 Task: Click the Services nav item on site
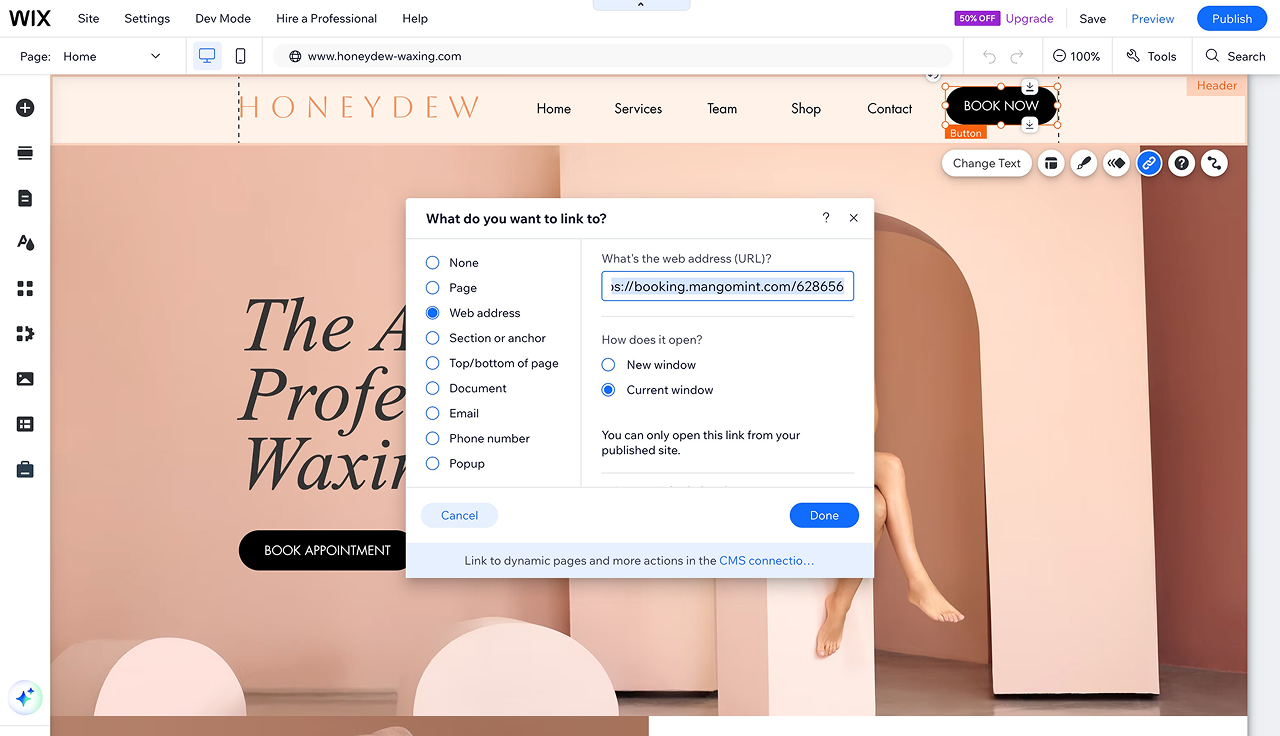(638, 109)
